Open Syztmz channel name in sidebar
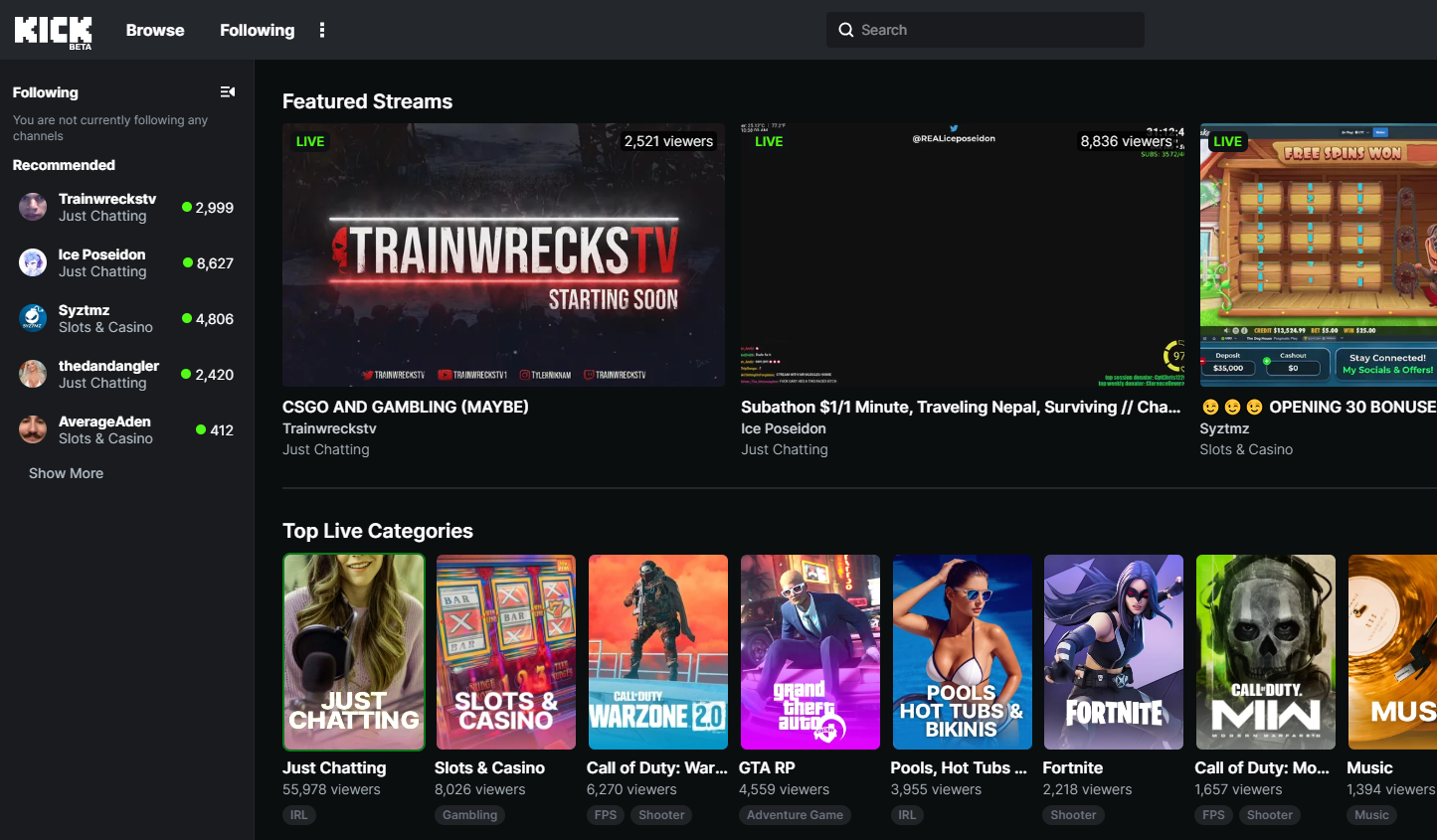 click(84, 310)
